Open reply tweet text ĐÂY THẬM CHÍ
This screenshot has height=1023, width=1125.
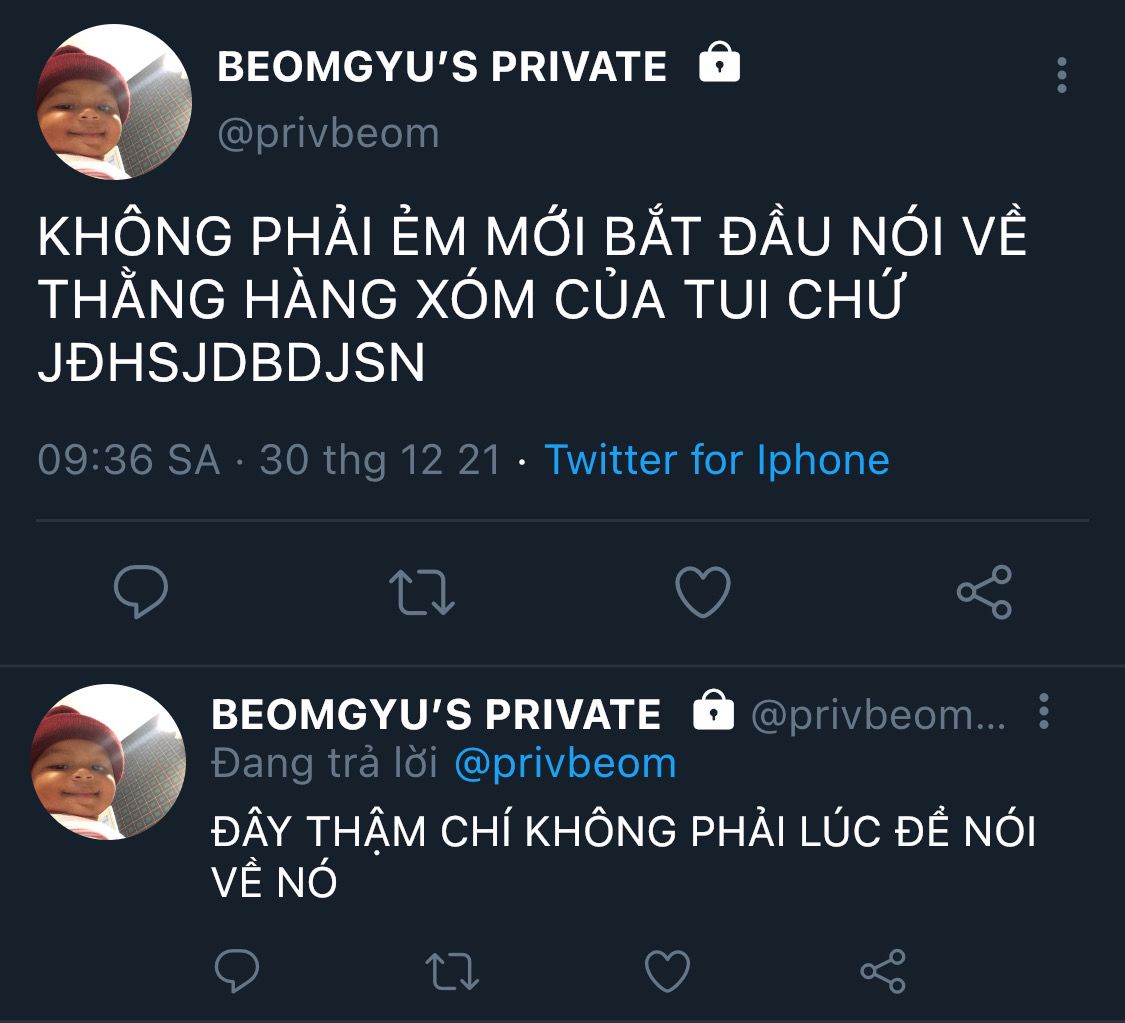pyautogui.click(x=623, y=854)
